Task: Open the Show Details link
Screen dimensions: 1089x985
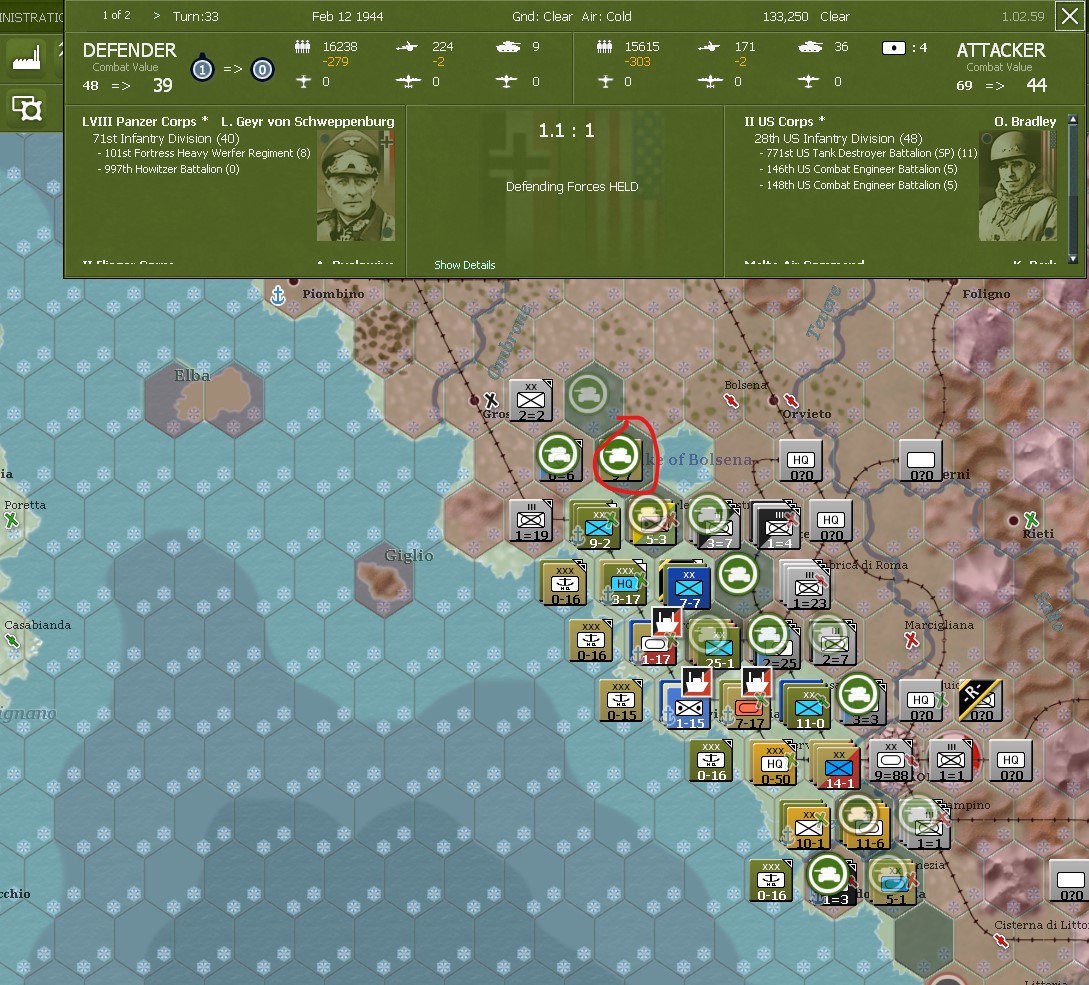Action: pos(465,265)
